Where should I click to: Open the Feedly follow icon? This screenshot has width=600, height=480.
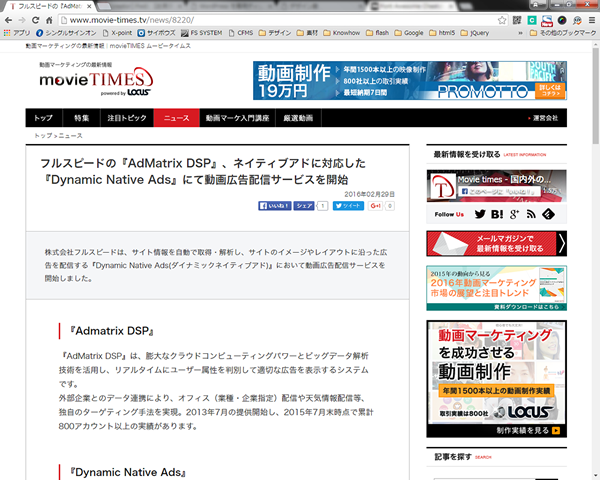tap(548, 214)
